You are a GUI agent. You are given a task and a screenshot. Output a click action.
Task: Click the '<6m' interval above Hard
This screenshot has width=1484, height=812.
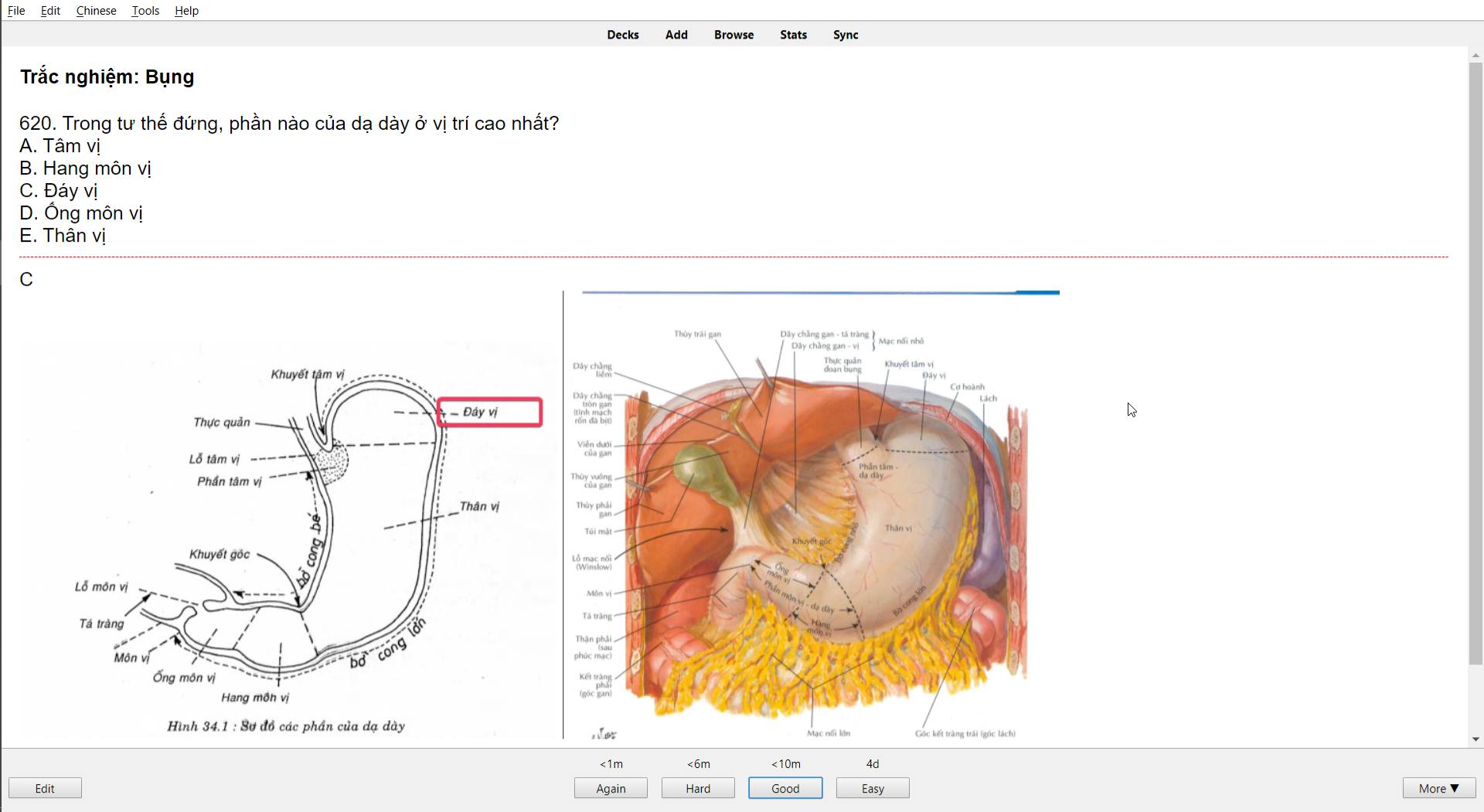coord(698,764)
